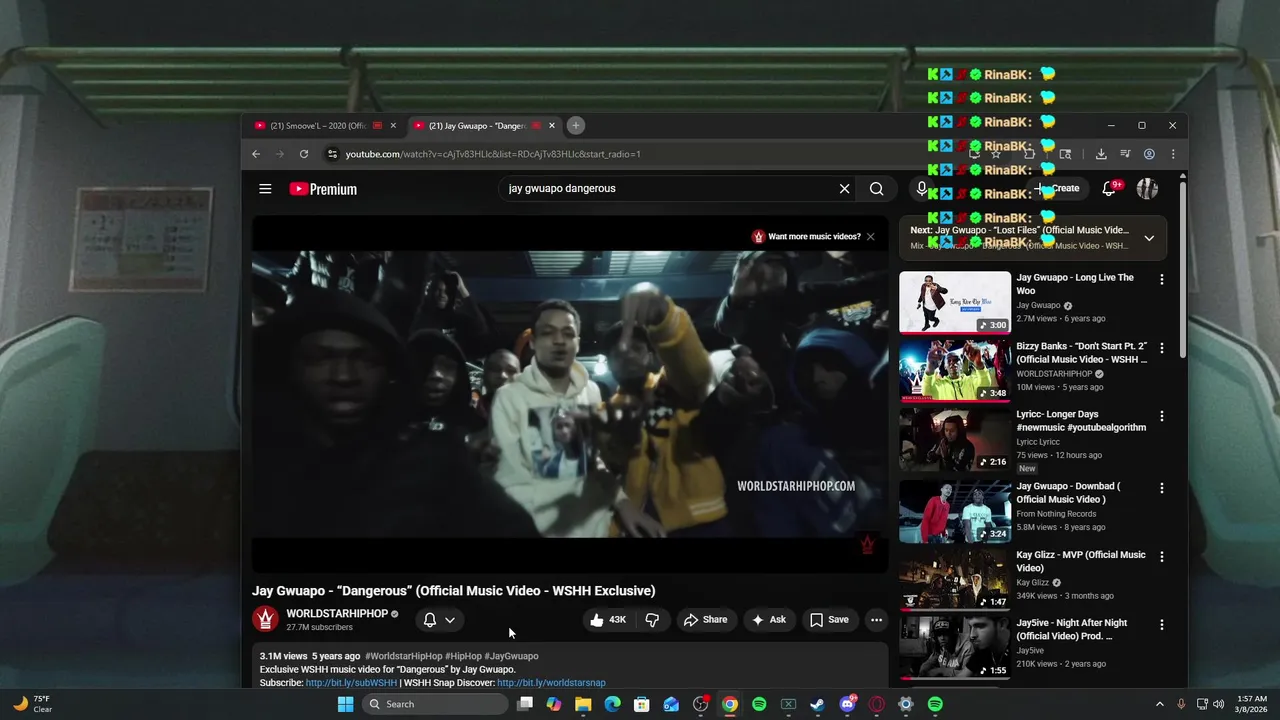The height and width of the screenshot is (720, 1280).
Task: Expand notification options chevron beside the bell
Action: point(450,620)
